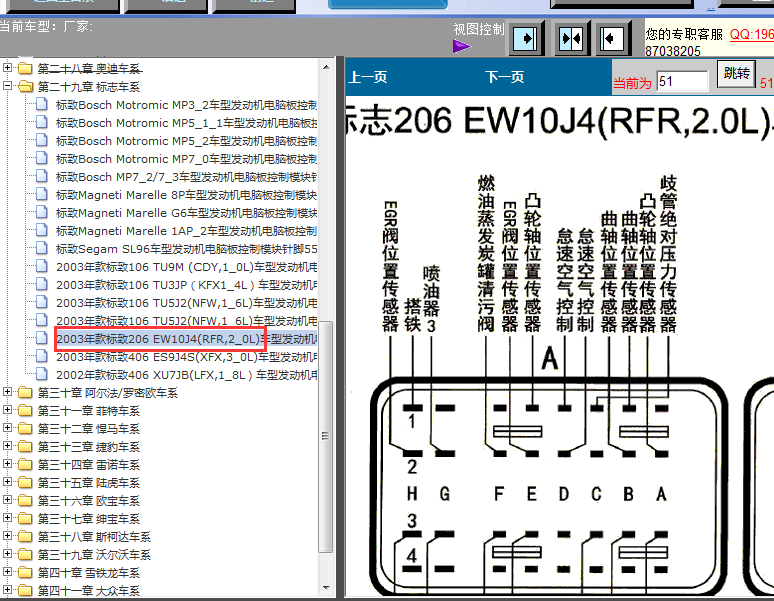Open 标致Magneti Marelle 8P document
The image size is (774, 601).
pyautogui.click(x=186, y=195)
